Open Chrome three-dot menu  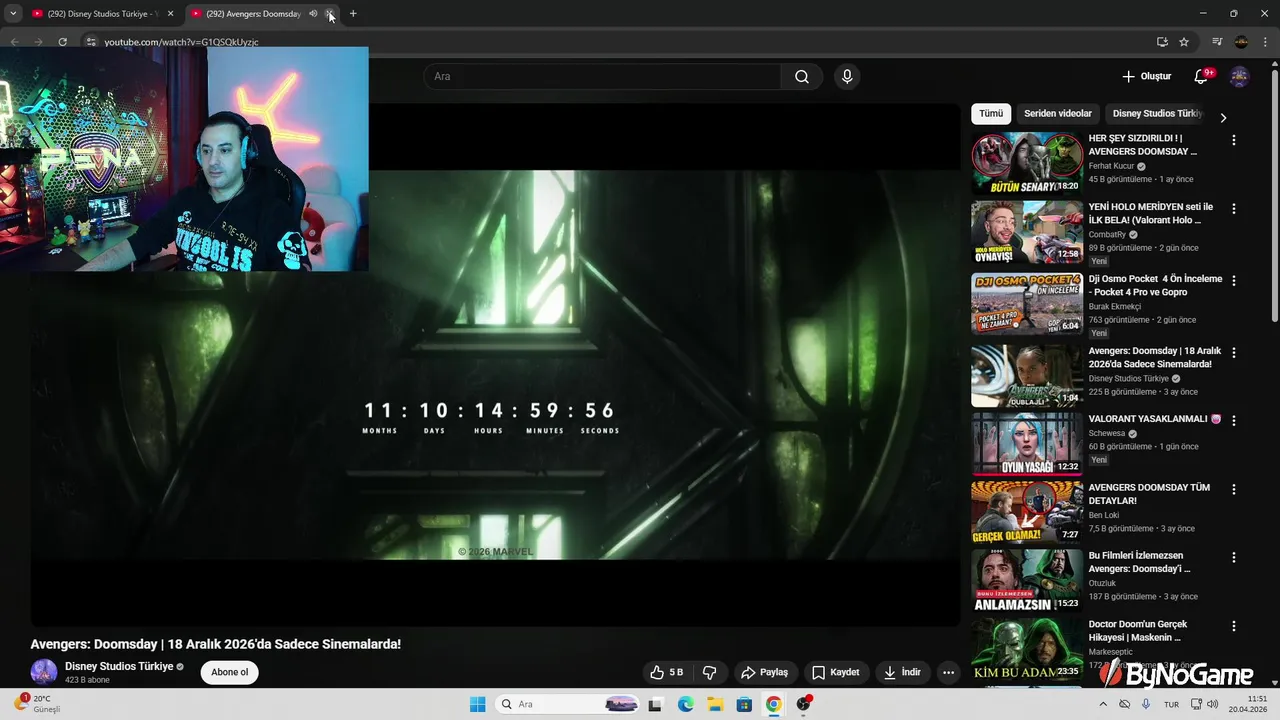(1266, 42)
